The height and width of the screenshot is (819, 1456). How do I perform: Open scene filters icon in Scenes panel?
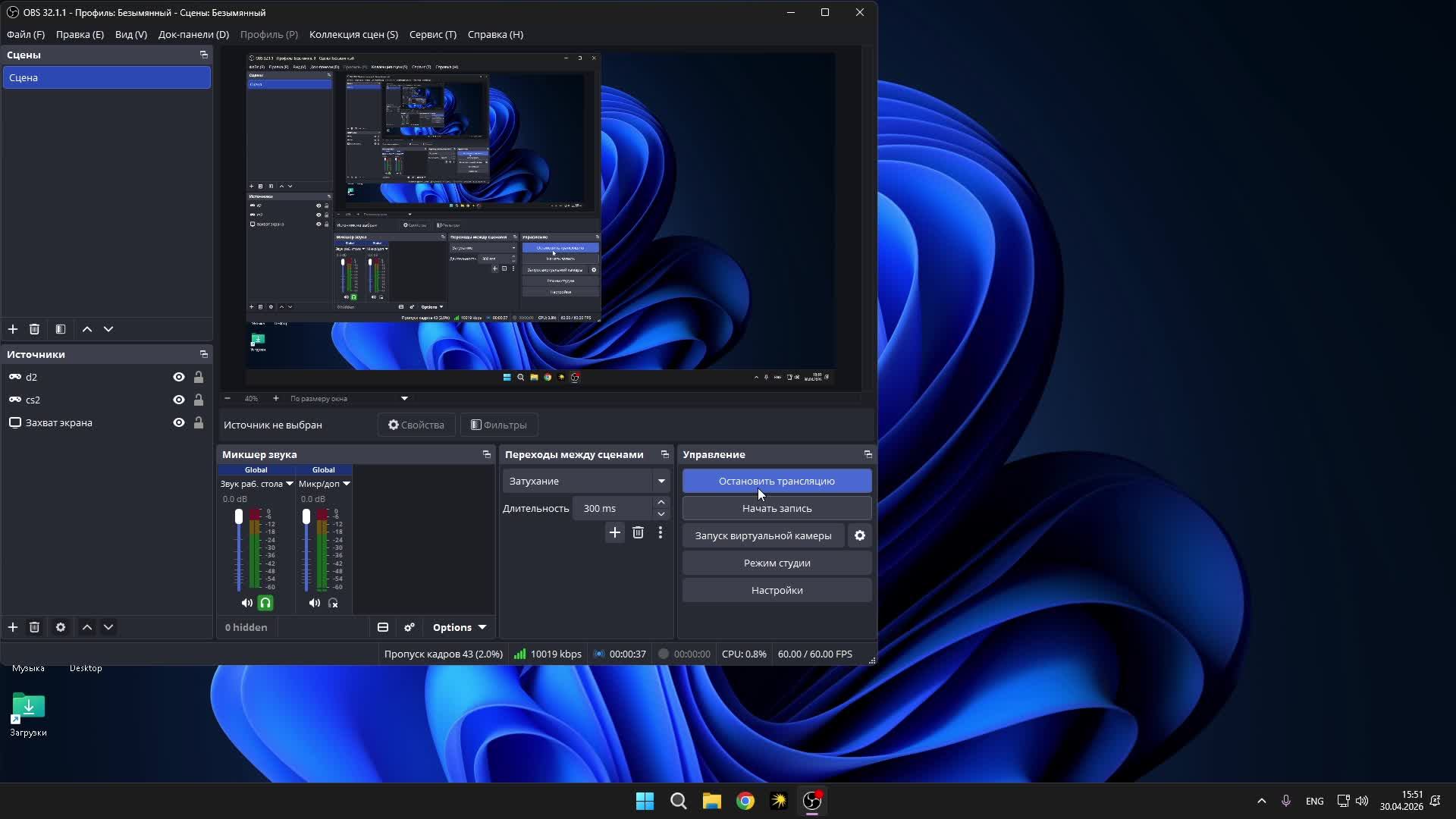[61, 329]
